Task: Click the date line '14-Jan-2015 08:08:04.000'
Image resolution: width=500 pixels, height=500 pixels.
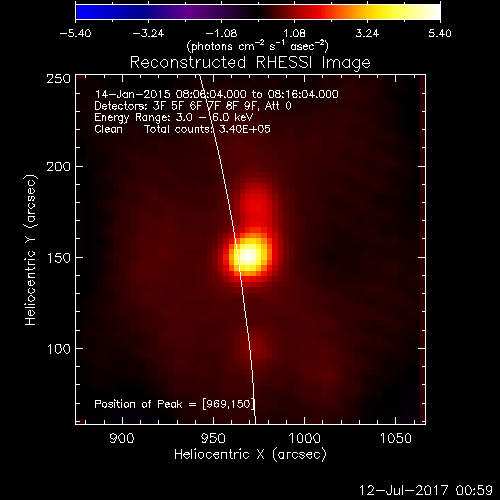Action: pos(171,94)
